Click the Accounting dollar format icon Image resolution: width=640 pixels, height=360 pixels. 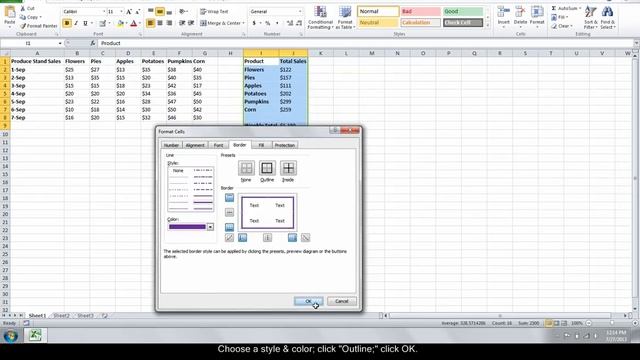254,23
